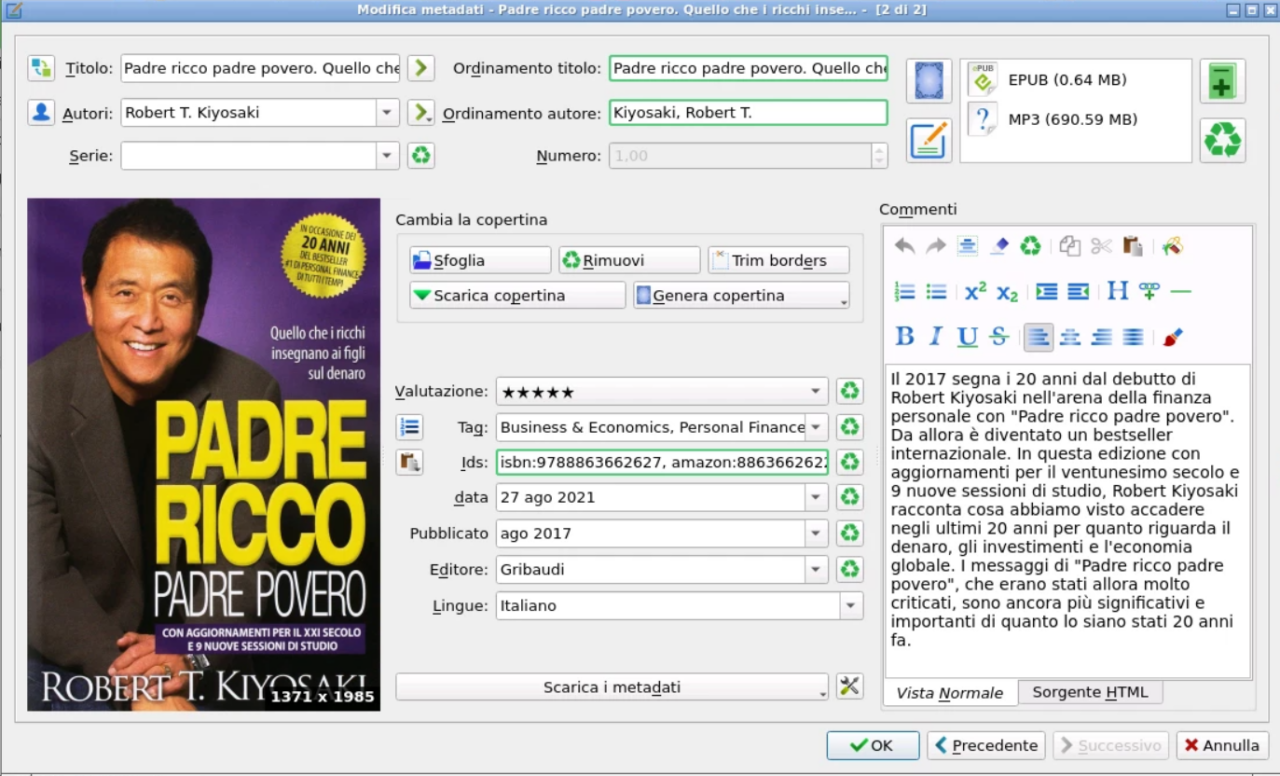Redo edit in comments editor
This screenshot has width=1280, height=776.
(x=936, y=246)
